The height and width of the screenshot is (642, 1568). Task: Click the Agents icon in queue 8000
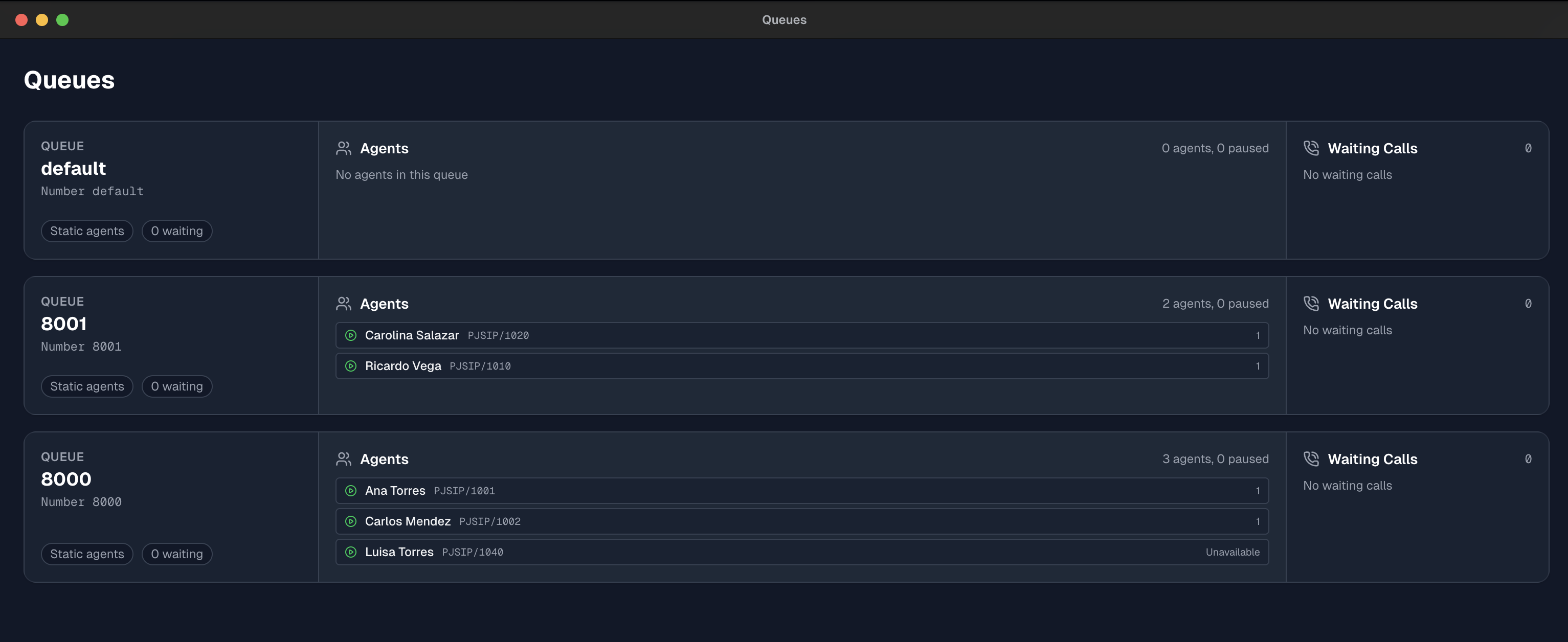click(x=343, y=460)
